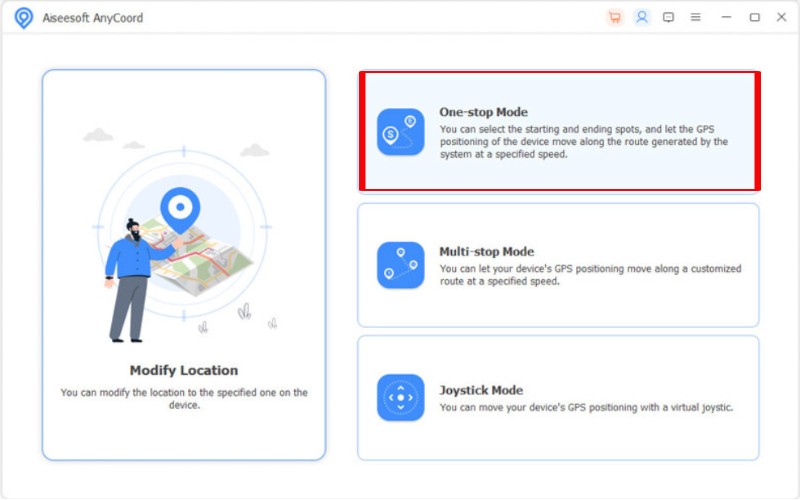Screen dimensions: 800x500
Task: Maximize the AnyCoord window
Action: pyautogui.click(x=754, y=17)
